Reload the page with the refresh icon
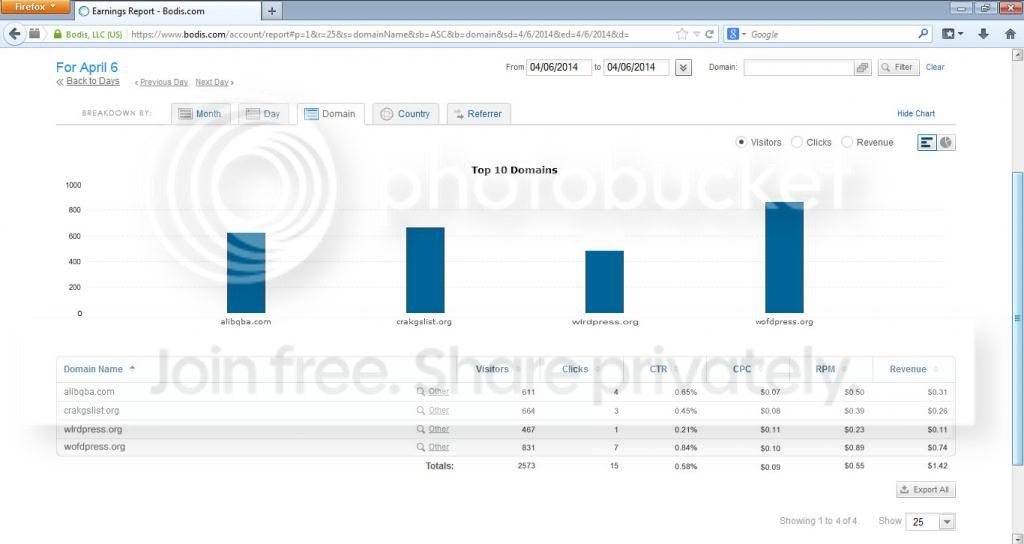Screen dimensions: 1024x544 click(x=710, y=34)
